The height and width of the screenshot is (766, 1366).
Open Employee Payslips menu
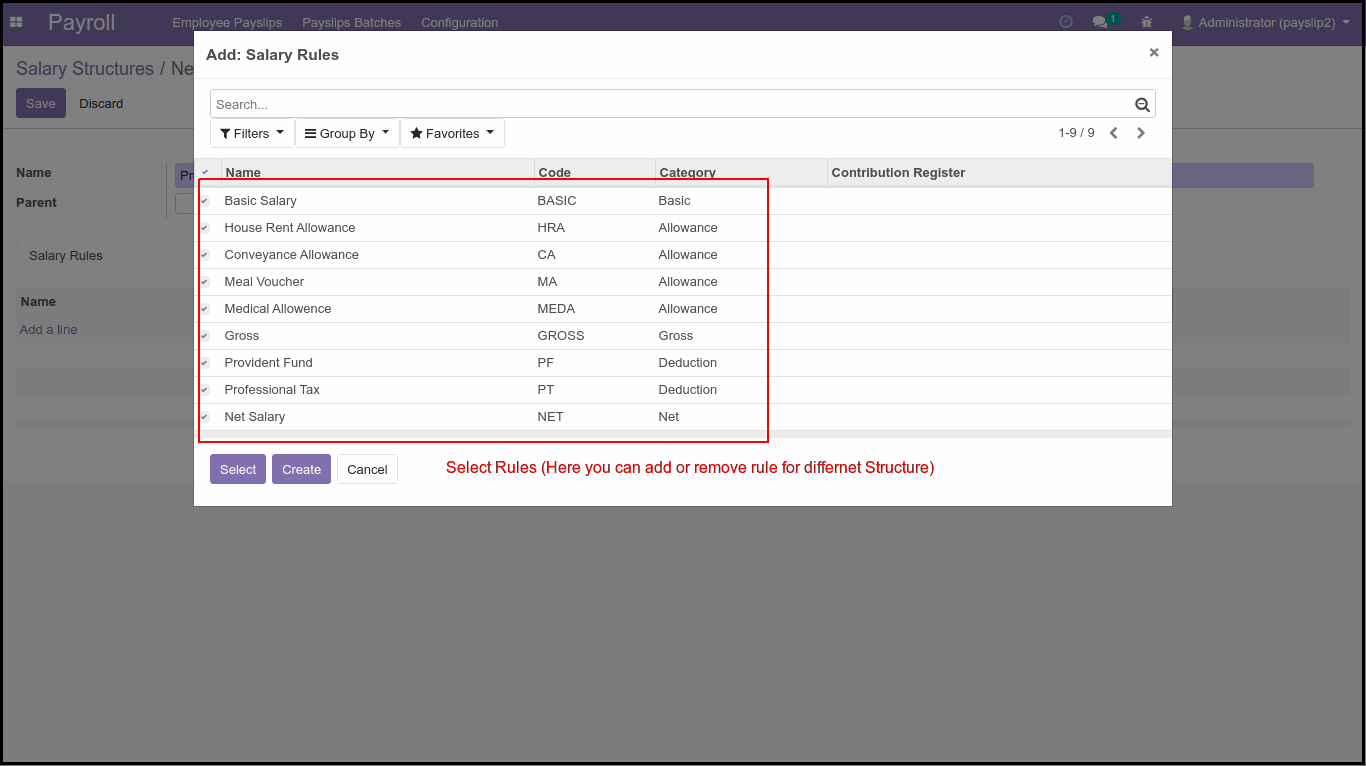pyautogui.click(x=227, y=22)
